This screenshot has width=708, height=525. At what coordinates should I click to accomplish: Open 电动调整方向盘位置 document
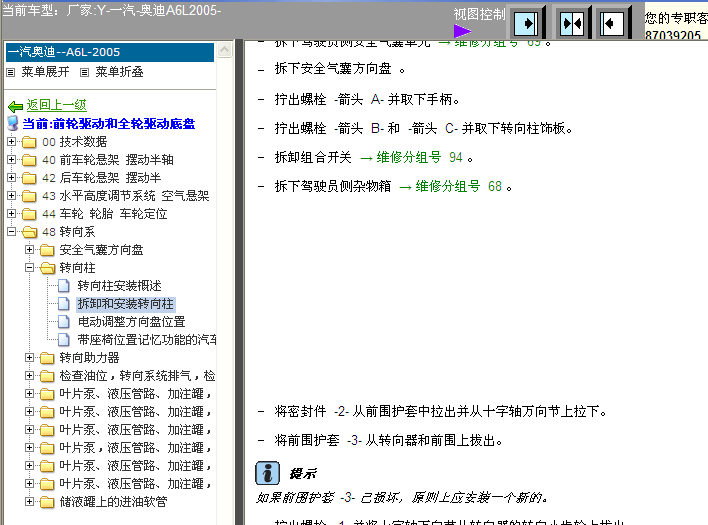click(x=131, y=322)
